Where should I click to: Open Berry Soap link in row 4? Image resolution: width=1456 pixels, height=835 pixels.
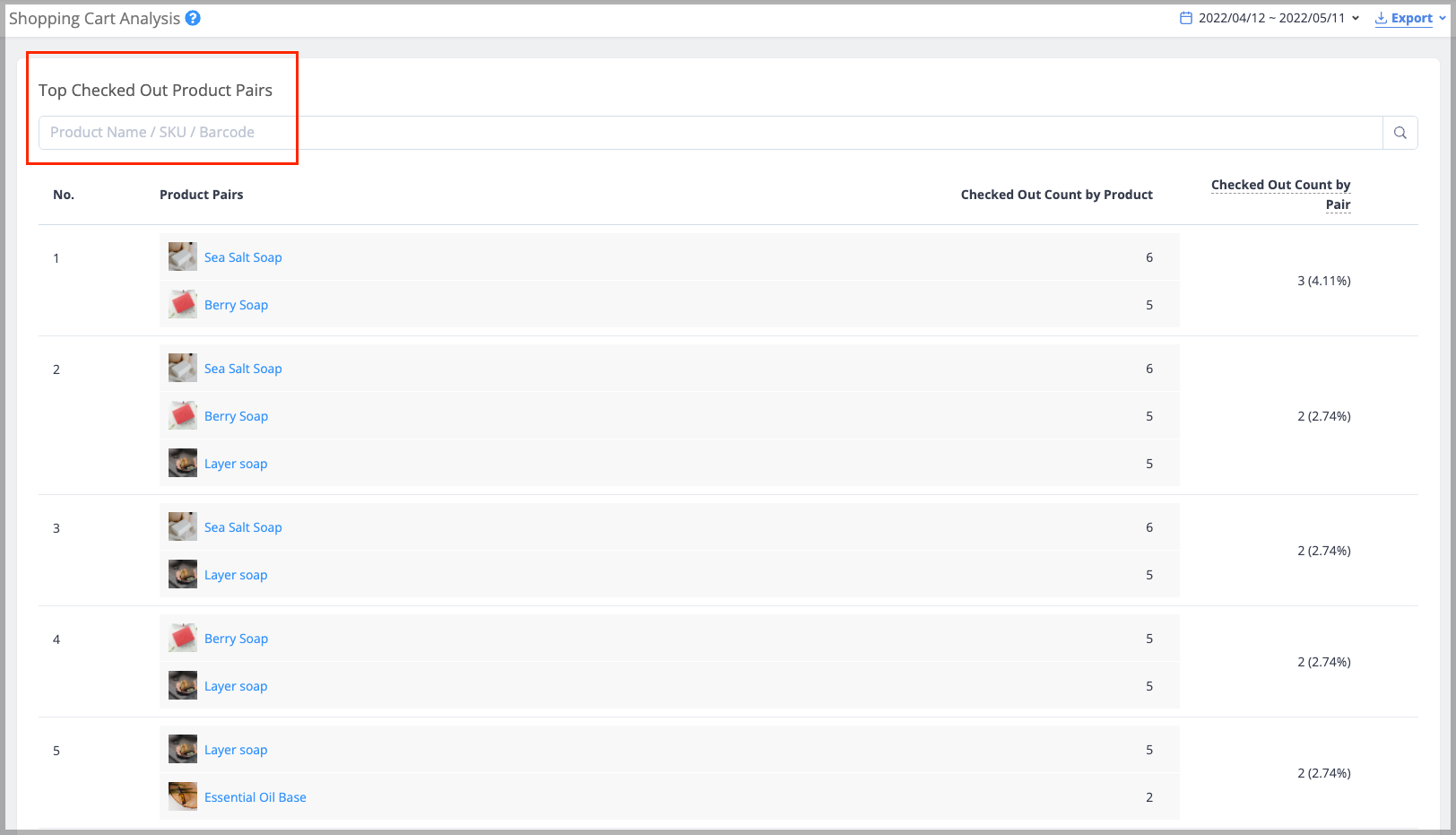pos(236,638)
